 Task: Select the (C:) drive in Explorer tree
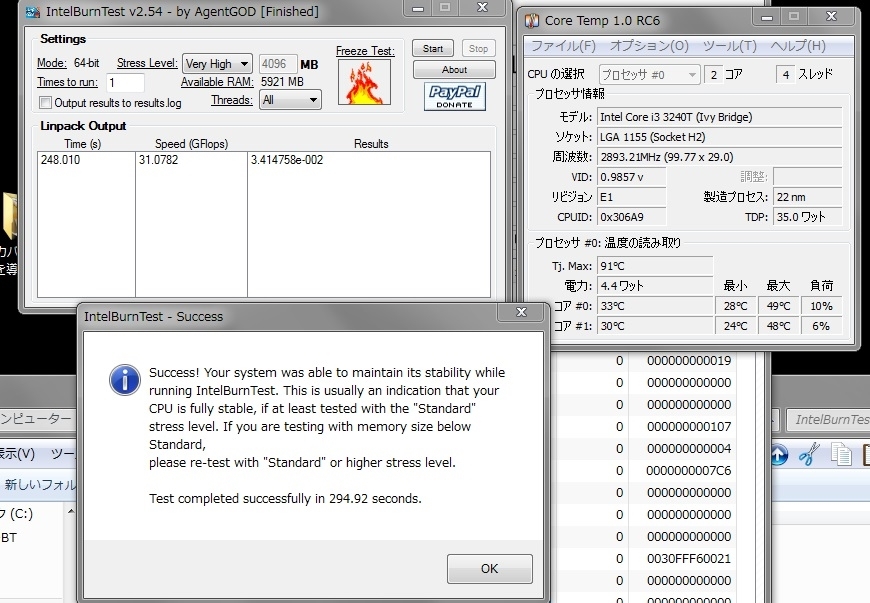tap(17, 514)
